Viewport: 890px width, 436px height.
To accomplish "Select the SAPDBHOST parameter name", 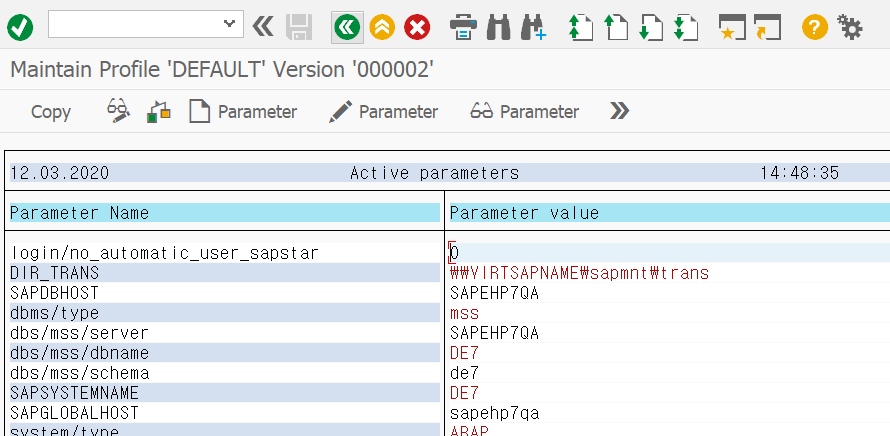I will point(54,293).
